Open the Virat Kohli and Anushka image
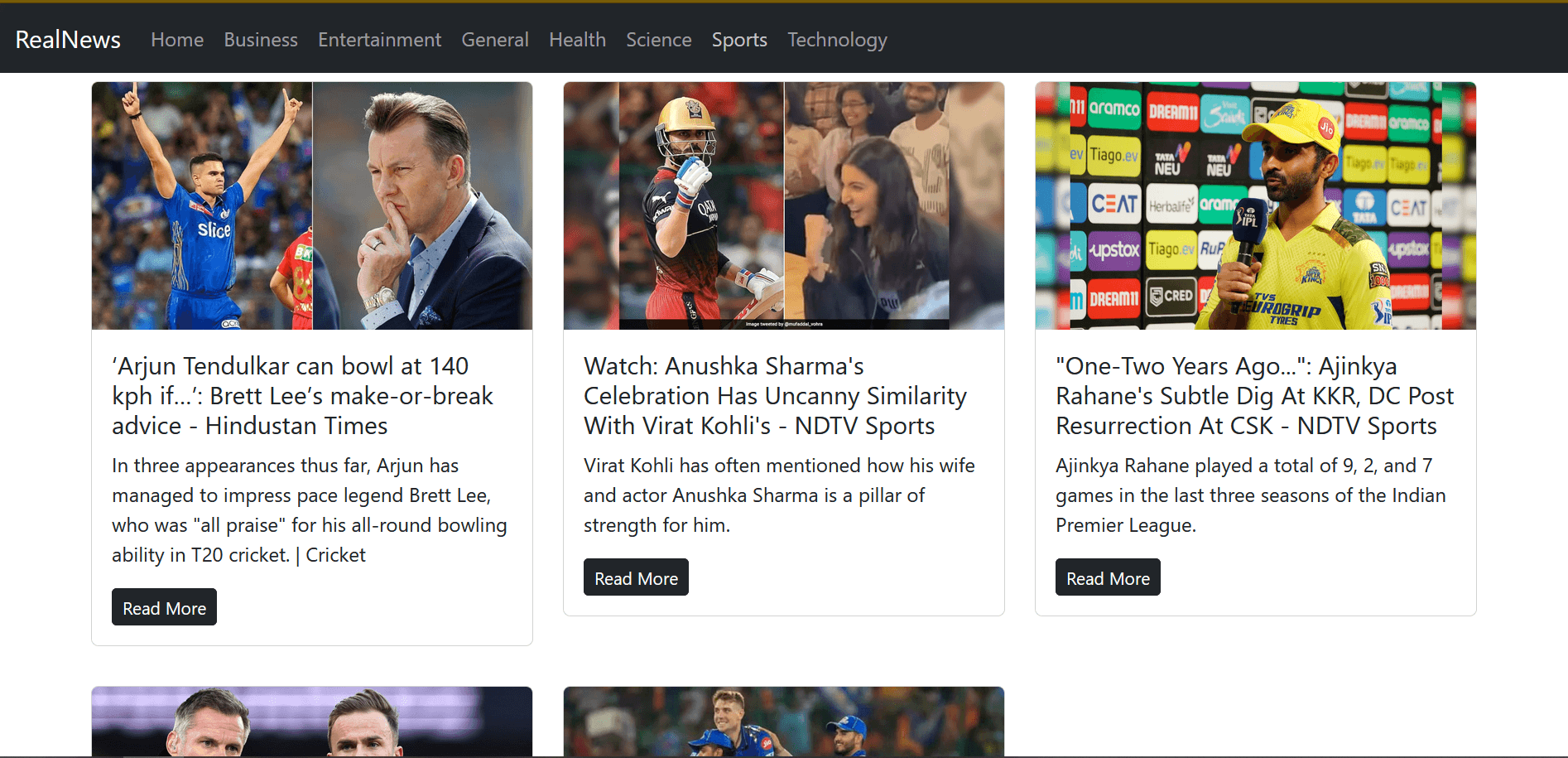The width and height of the screenshot is (1568, 758). 784,205
